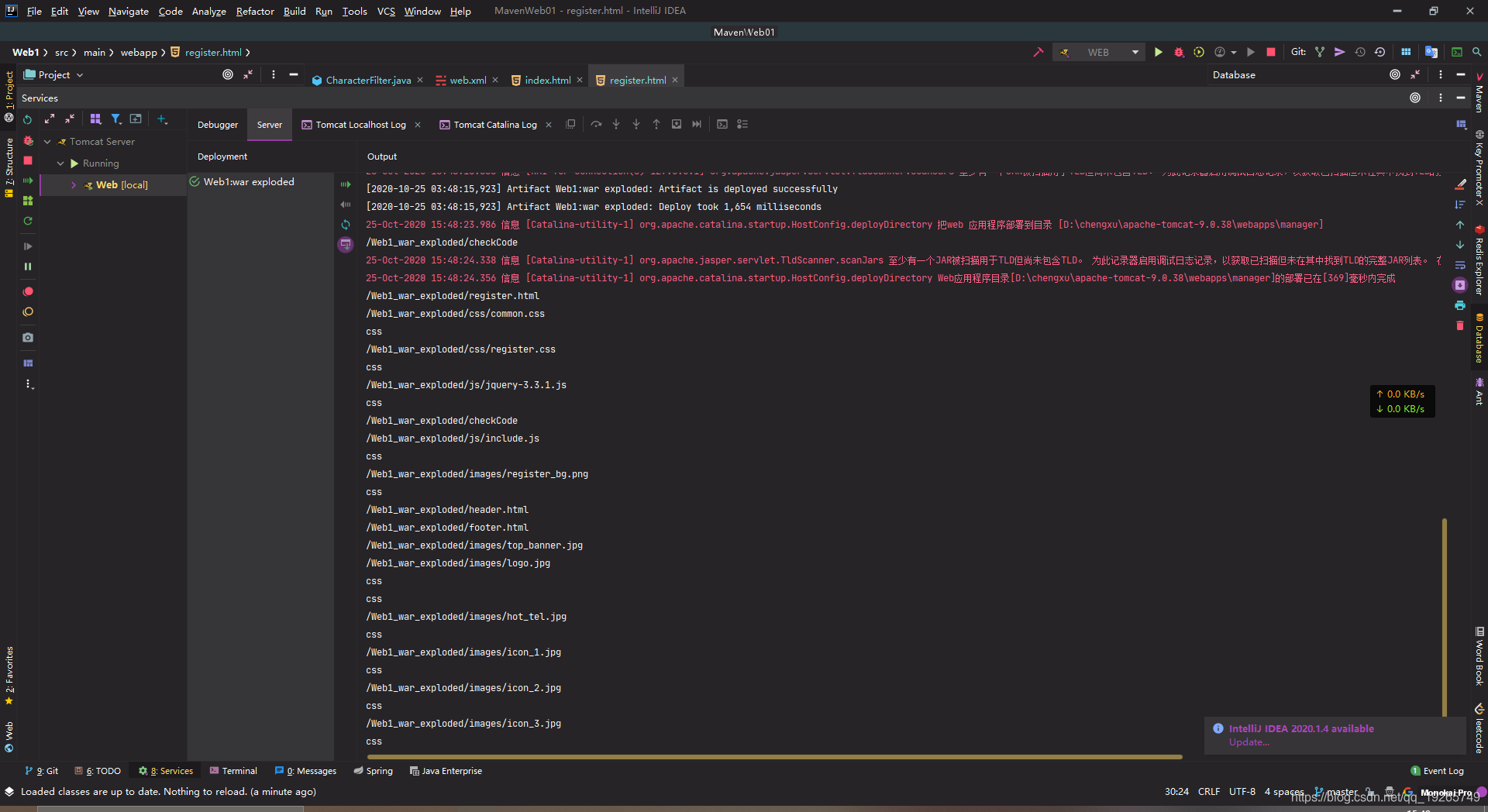Click Step Over in the debugger toolbar
1488x812 pixels.
(596, 124)
